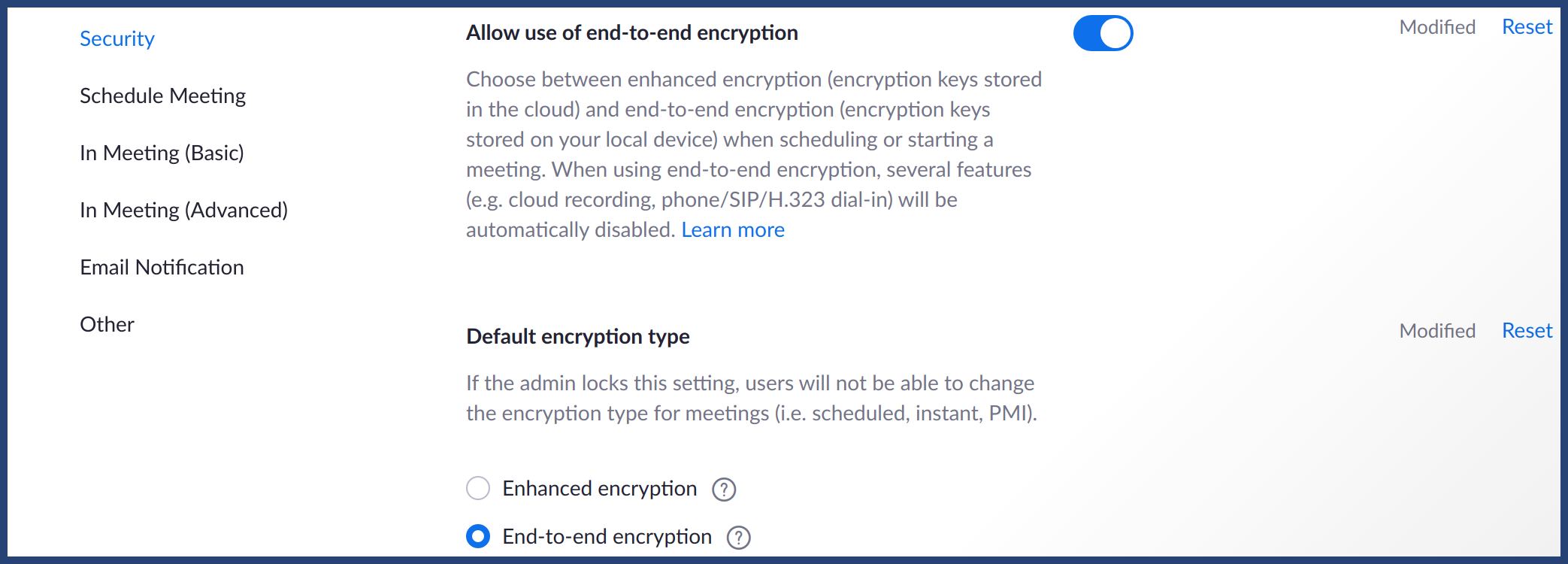The height and width of the screenshot is (564, 1568).
Task: Open help icon beside Enhanced encryption
Action: point(724,490)
